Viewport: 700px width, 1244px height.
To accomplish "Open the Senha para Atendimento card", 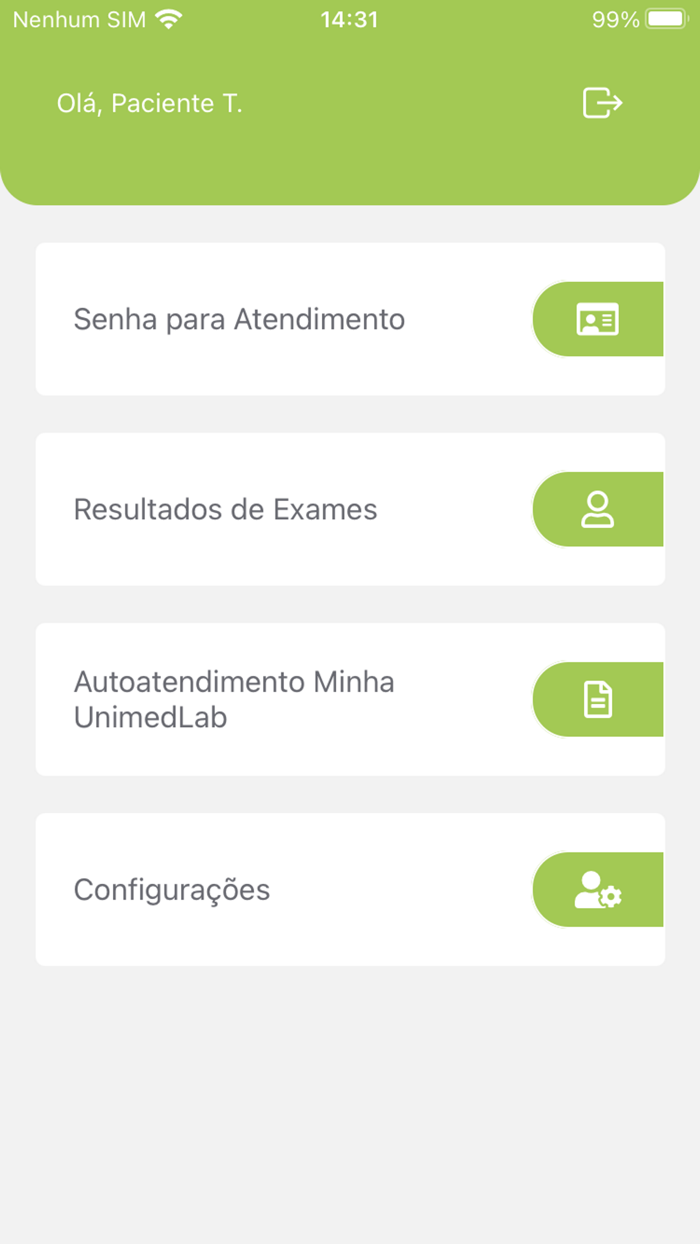I will point(300,319).
